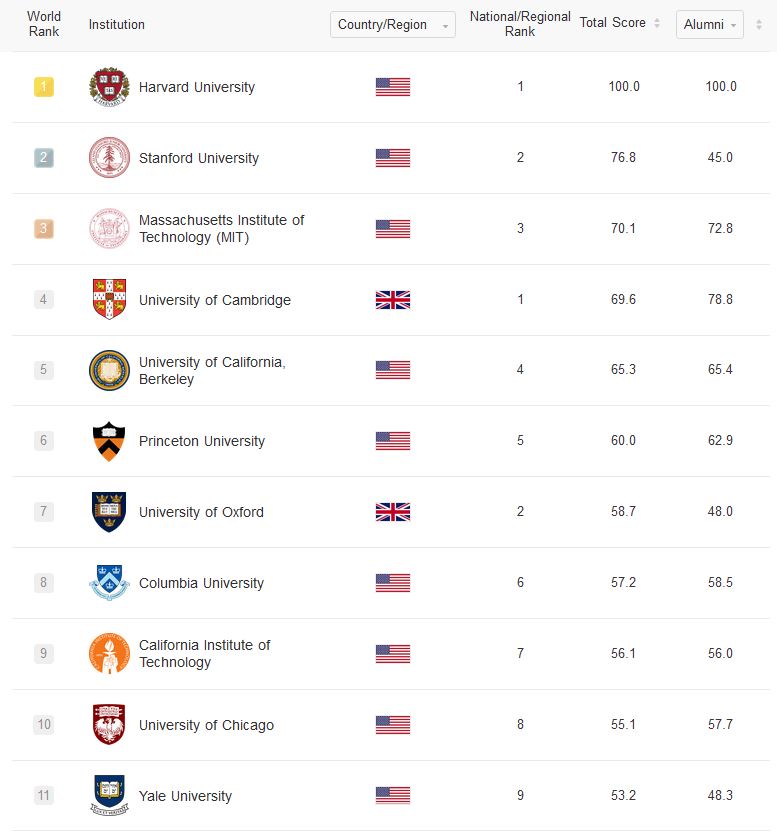Open the Columbia University link
Viewport: 777px width, 837px height.
(201, 583)
